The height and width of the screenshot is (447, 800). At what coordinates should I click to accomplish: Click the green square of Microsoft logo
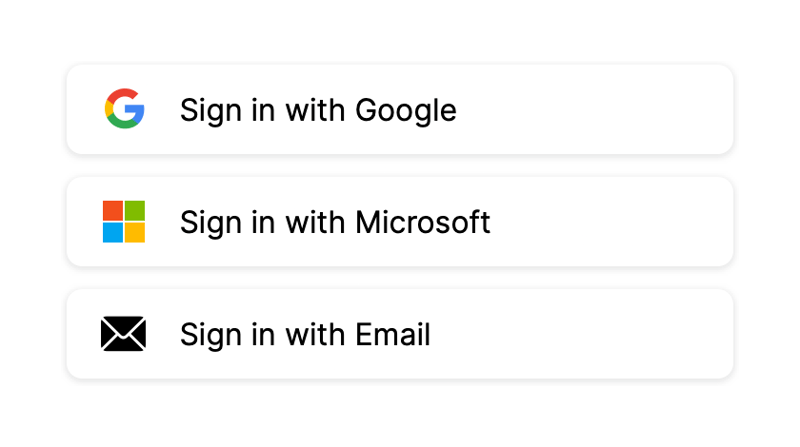(135, 210)
